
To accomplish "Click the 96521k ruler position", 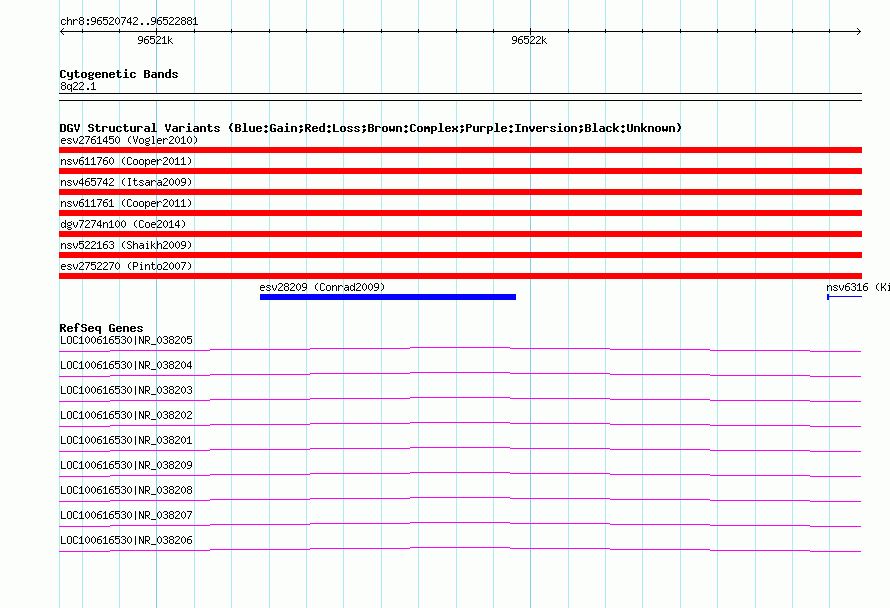I will pyautogui.click(x=155, y=40).
